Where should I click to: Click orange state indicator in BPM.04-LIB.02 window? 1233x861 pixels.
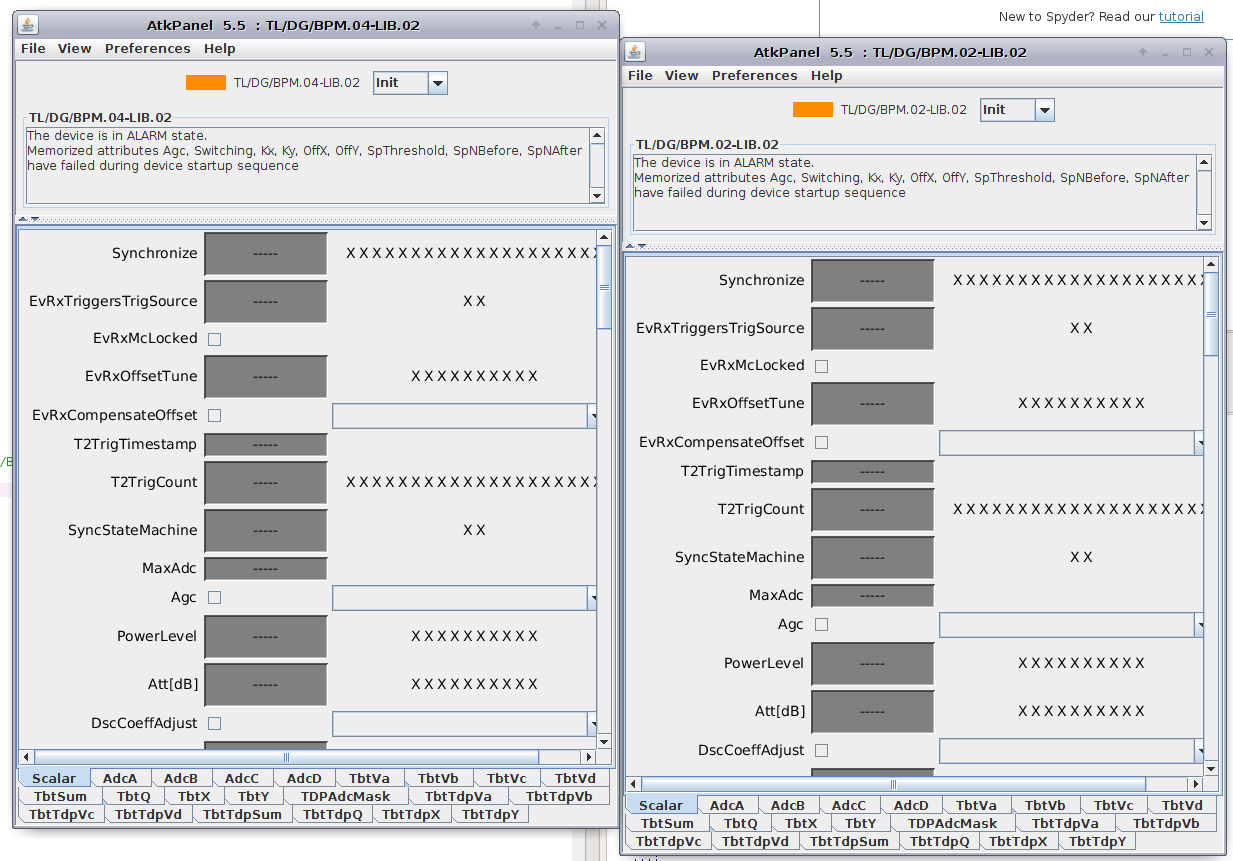205,83
